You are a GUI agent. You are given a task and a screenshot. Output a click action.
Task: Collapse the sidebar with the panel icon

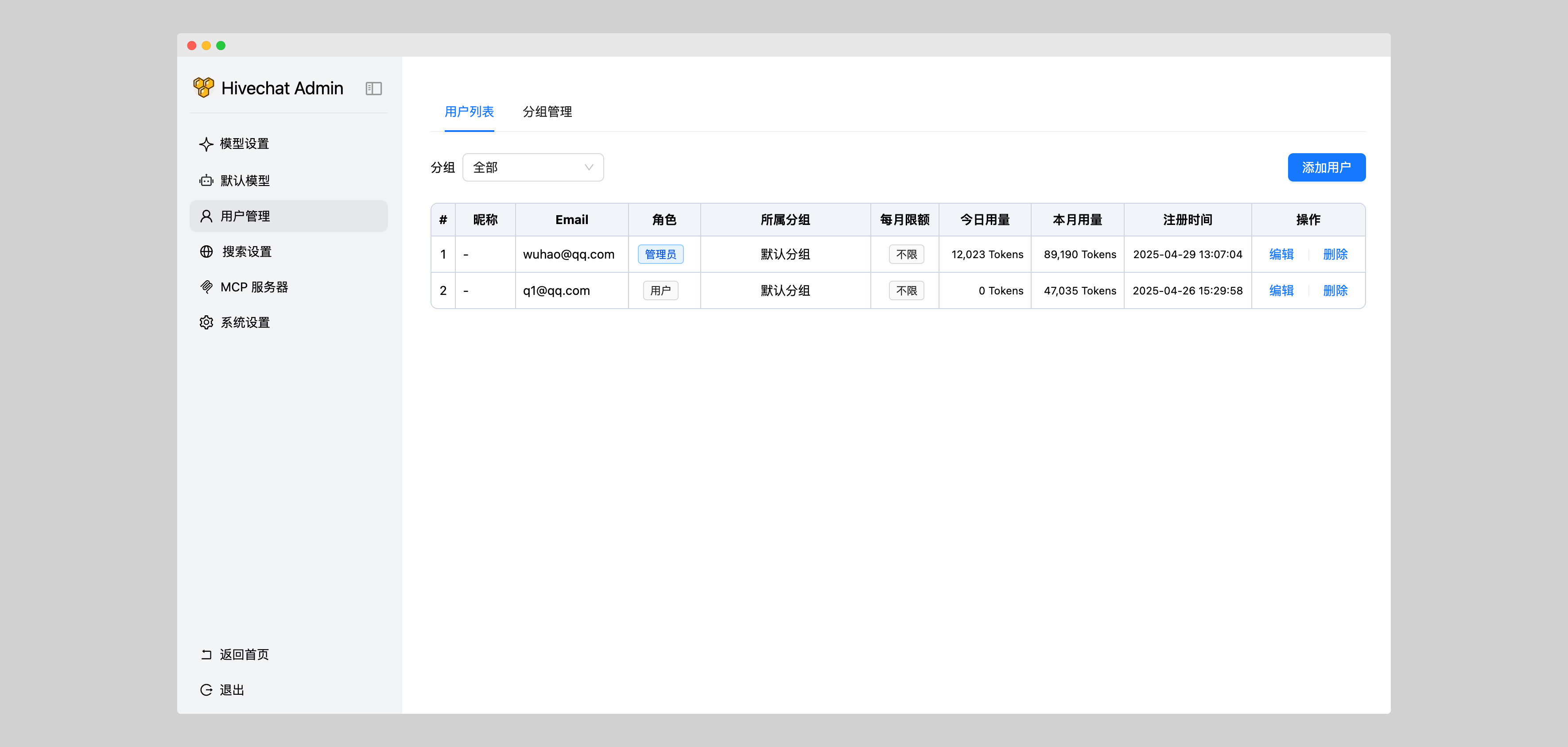(373, 89)
